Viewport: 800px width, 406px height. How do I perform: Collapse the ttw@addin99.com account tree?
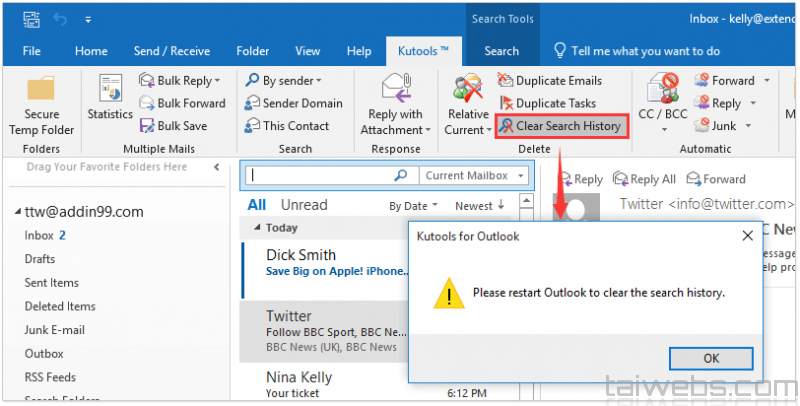pyautogui.click(x=18, y=212)
